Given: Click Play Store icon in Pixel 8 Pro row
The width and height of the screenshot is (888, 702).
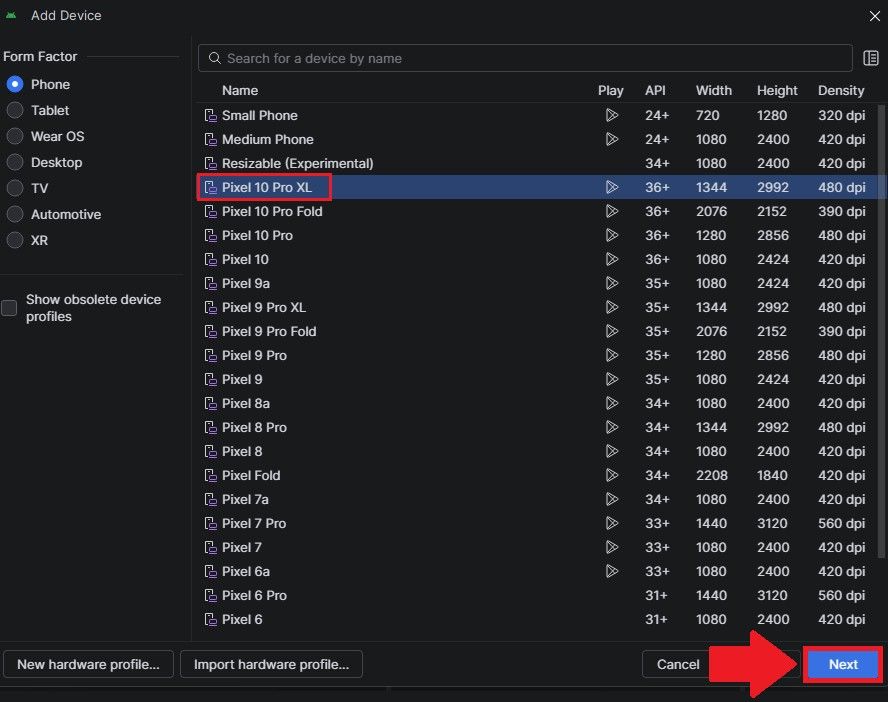Looking at the screenshot, I should 612,427.
